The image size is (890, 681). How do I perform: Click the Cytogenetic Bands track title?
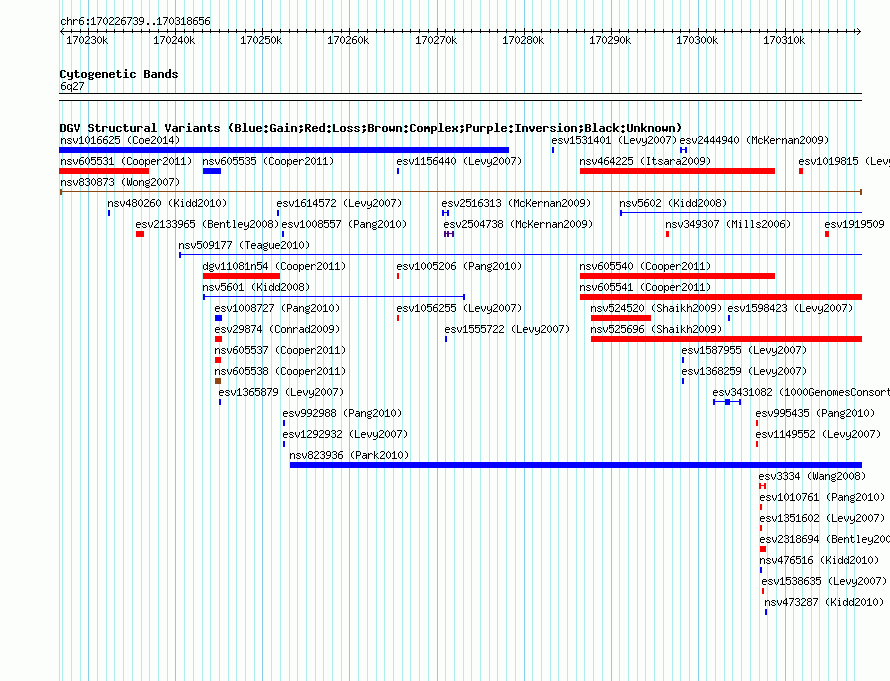119,74
